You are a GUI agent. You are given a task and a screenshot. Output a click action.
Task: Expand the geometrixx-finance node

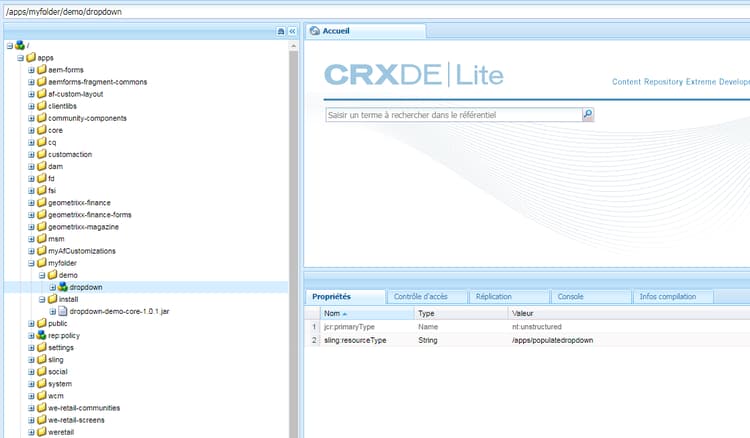[31, 203]
